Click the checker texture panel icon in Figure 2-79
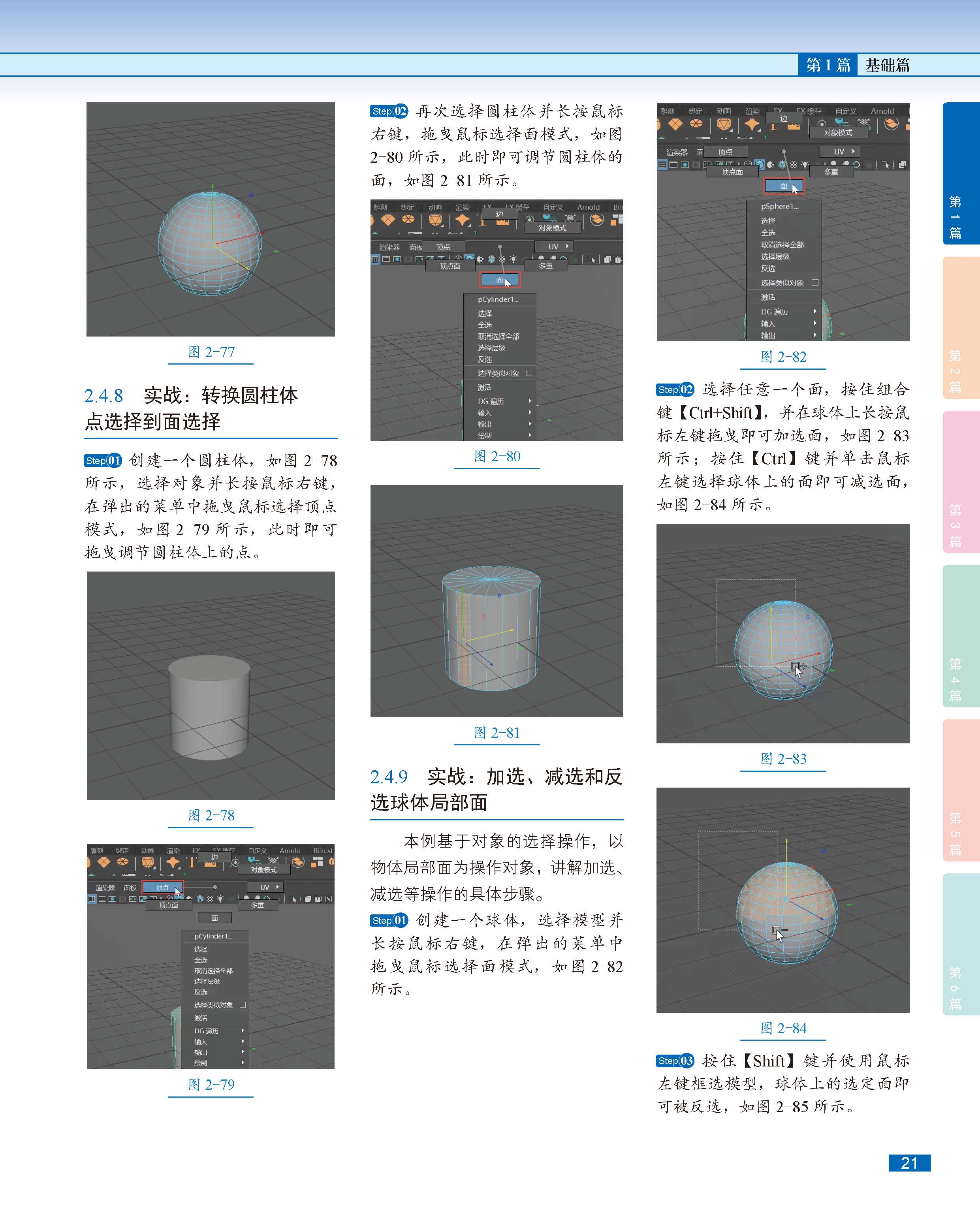 pos(210,899)
